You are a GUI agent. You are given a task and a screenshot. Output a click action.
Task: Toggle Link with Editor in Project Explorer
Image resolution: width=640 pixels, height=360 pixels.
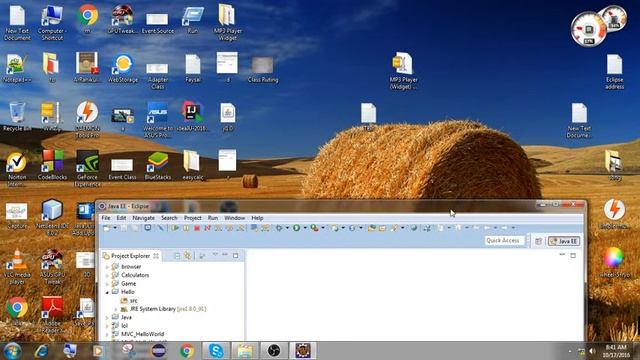188,256
